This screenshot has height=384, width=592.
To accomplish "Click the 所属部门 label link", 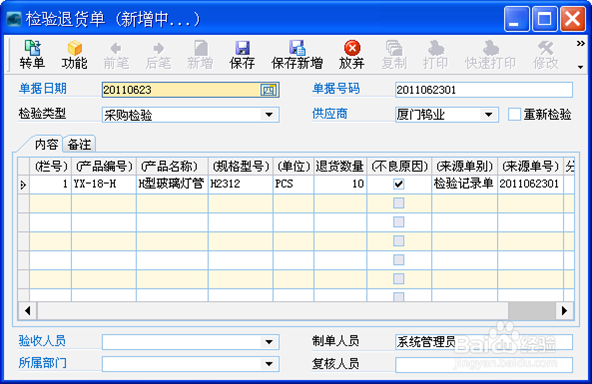I will click(x=43, y=363).
